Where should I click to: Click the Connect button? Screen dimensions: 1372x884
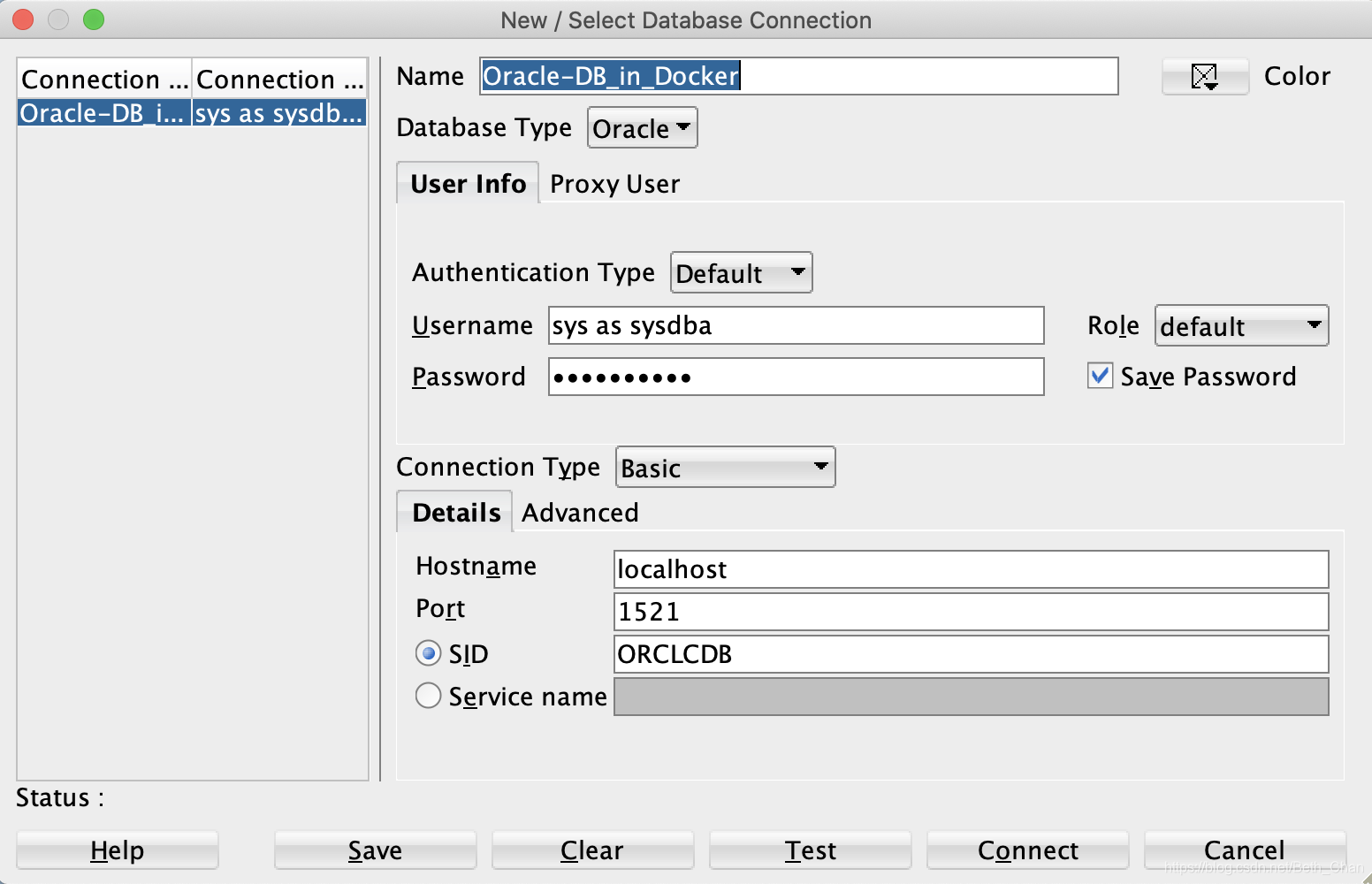pos(1028,850)
